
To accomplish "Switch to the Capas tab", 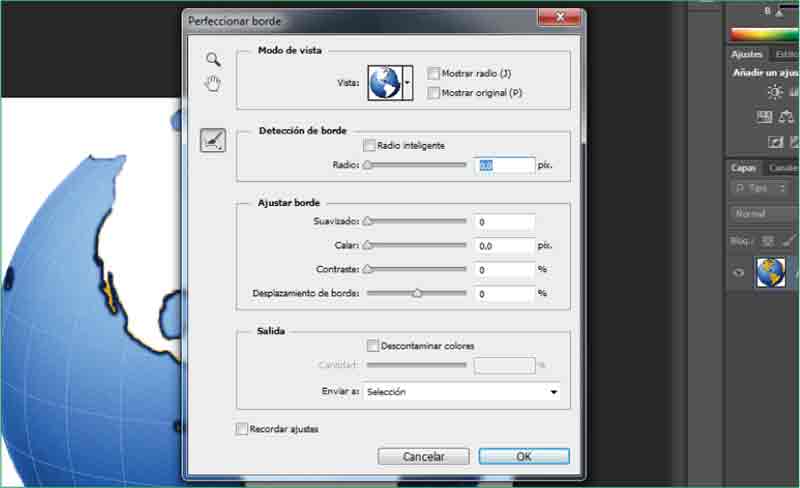I will [x=743, y=168].
